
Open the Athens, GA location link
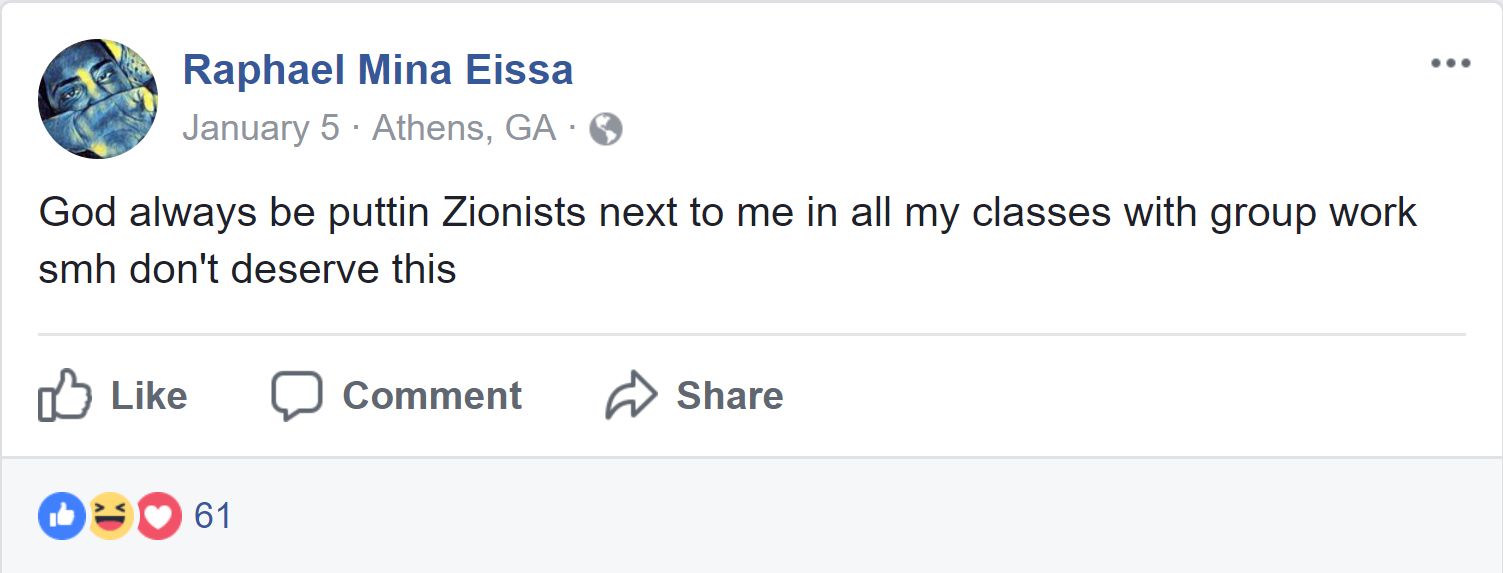tap(464, 129)
